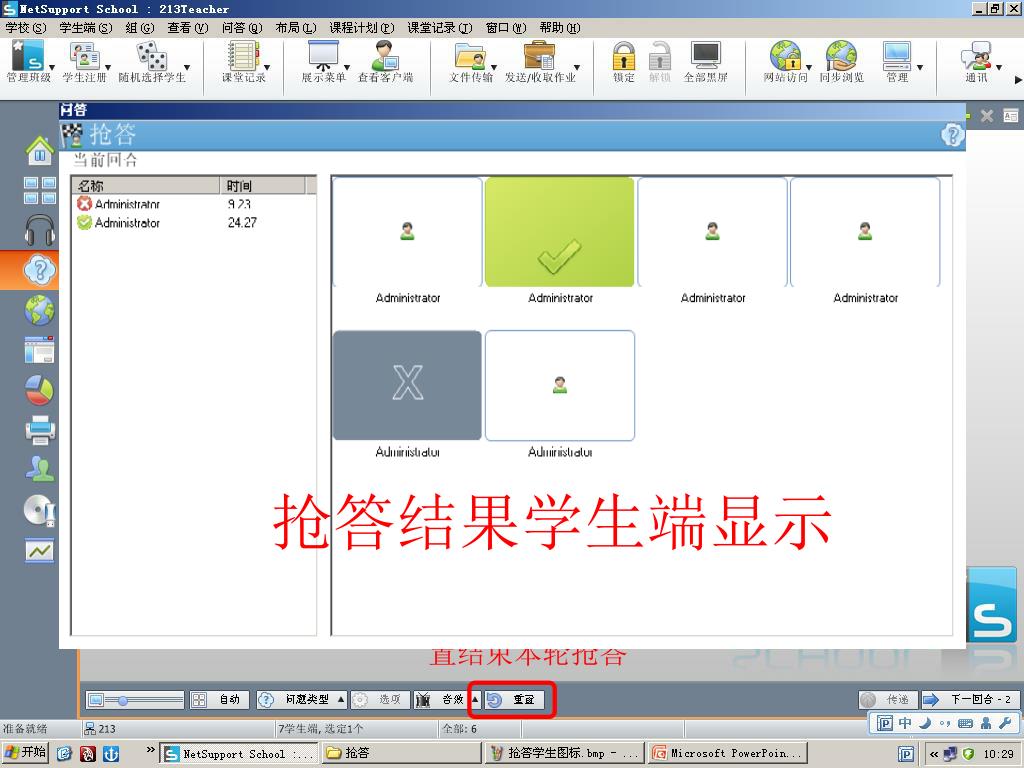Expand the 管理班级 dropdown arrow

click(52, 68)
